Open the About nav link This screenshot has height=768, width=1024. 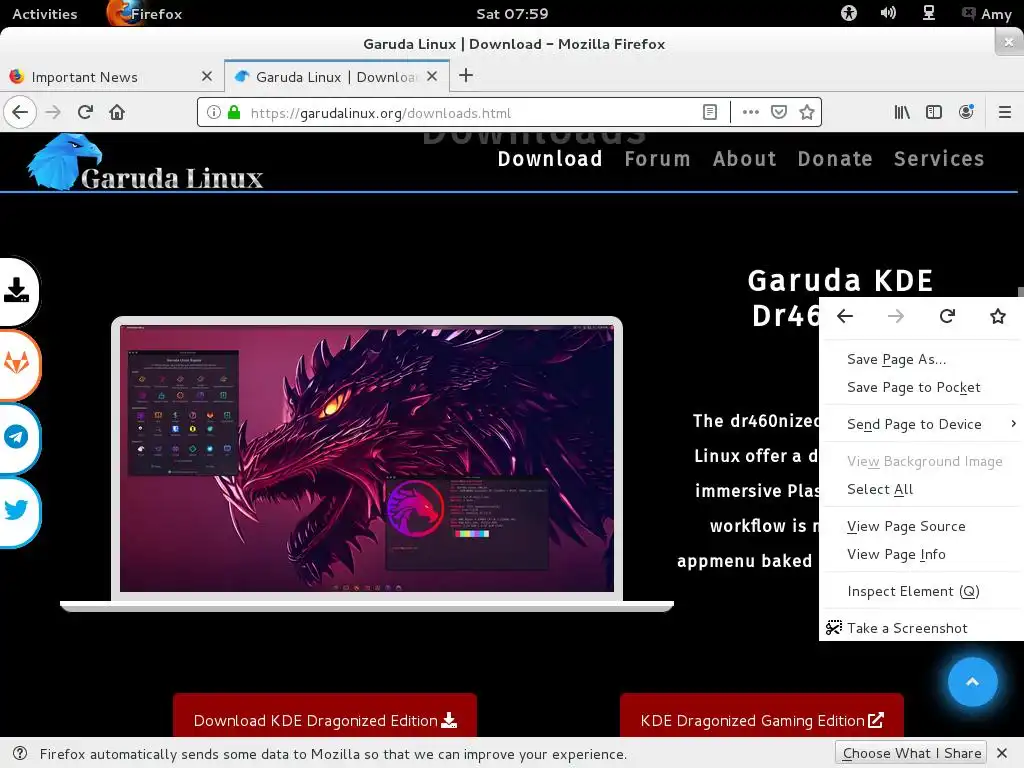coord(744,159)
